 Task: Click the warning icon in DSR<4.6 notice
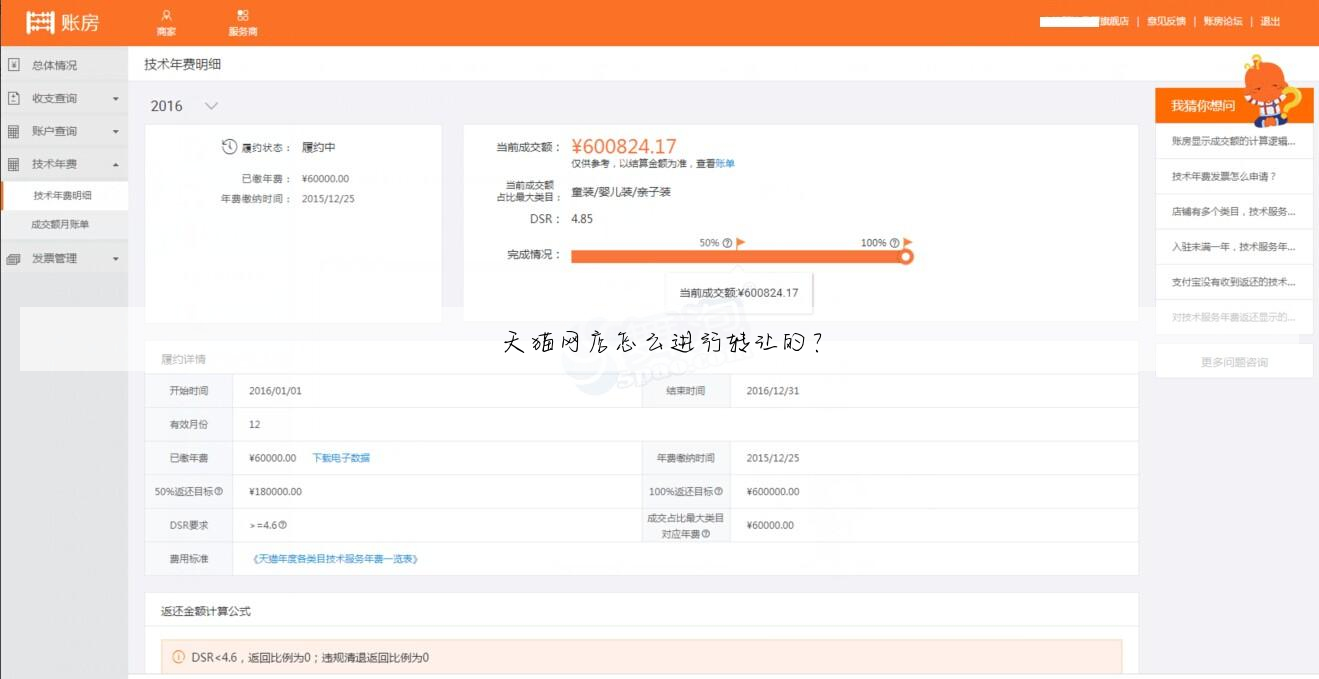[x=179, y=657]
